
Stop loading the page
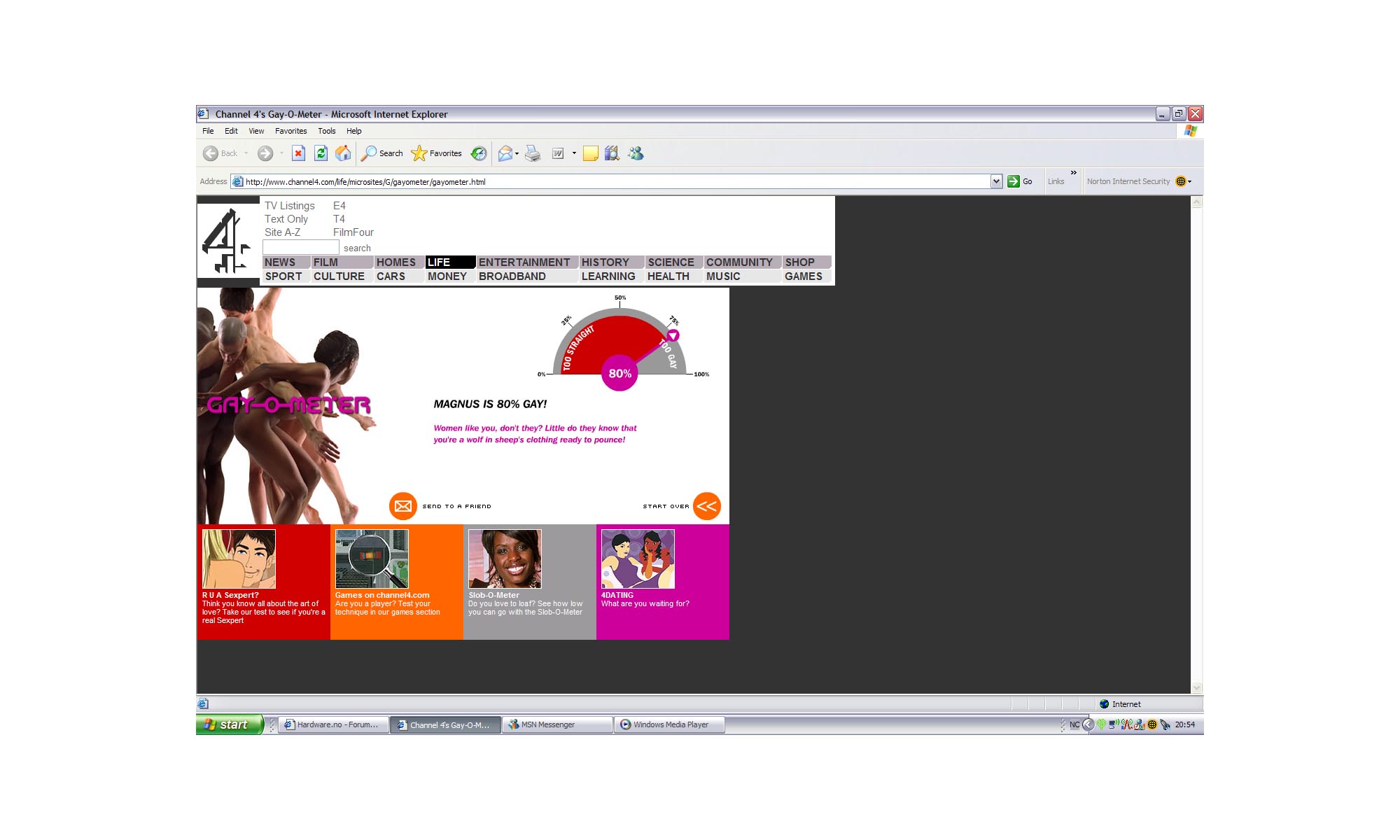point(298,153)
